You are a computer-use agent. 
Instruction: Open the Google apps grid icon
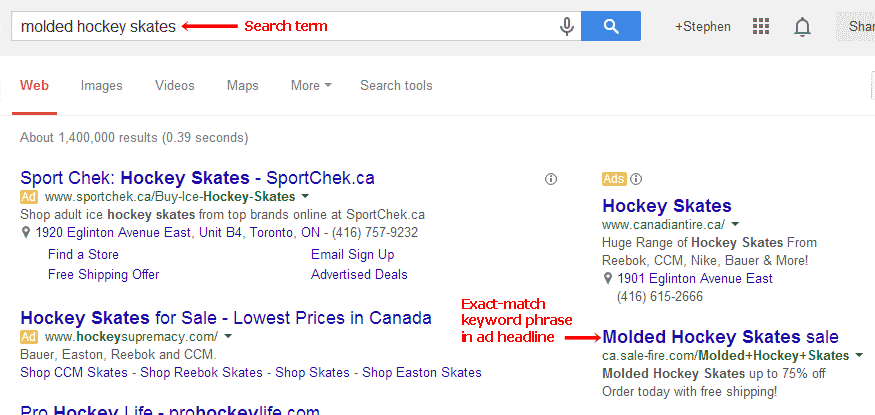[761, 26]
